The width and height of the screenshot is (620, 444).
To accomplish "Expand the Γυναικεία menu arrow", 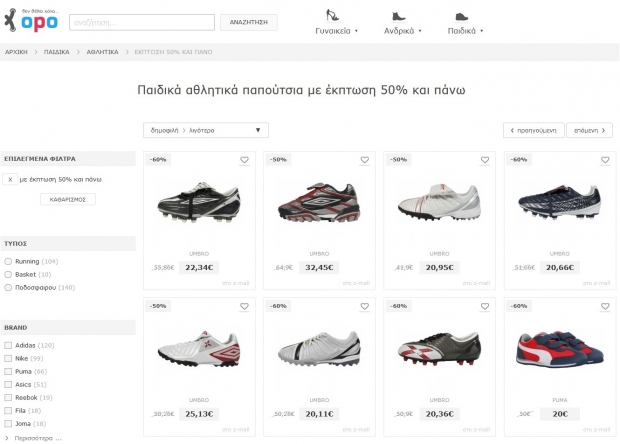I will click(x=356, y=31).
